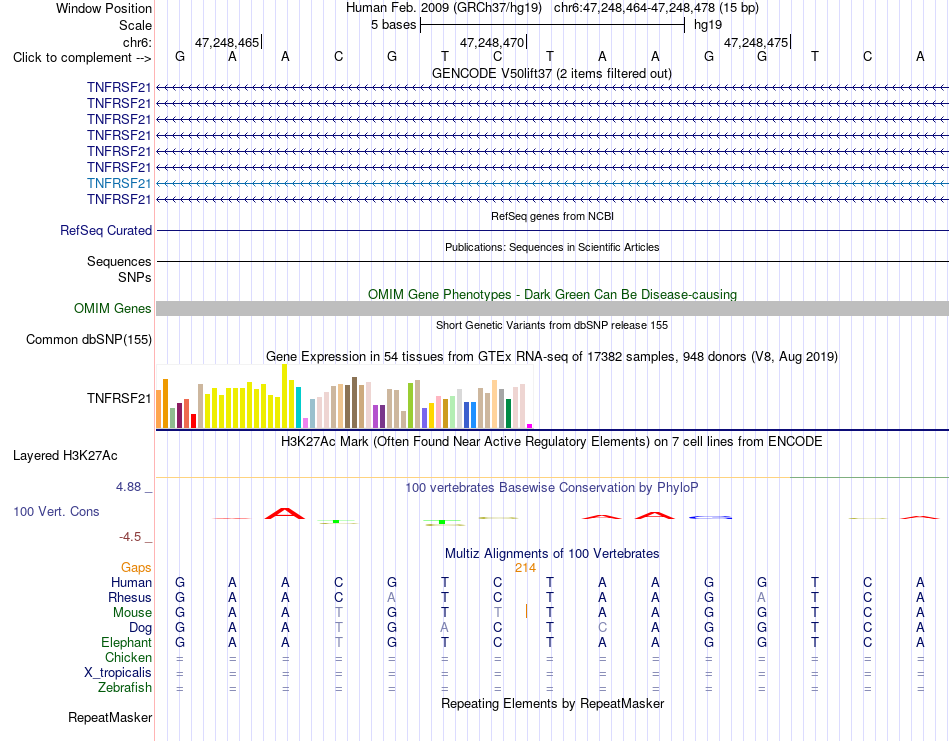Open the OMIM Gene Phenotypes track title
950x741 pixels.
point(552,294)
